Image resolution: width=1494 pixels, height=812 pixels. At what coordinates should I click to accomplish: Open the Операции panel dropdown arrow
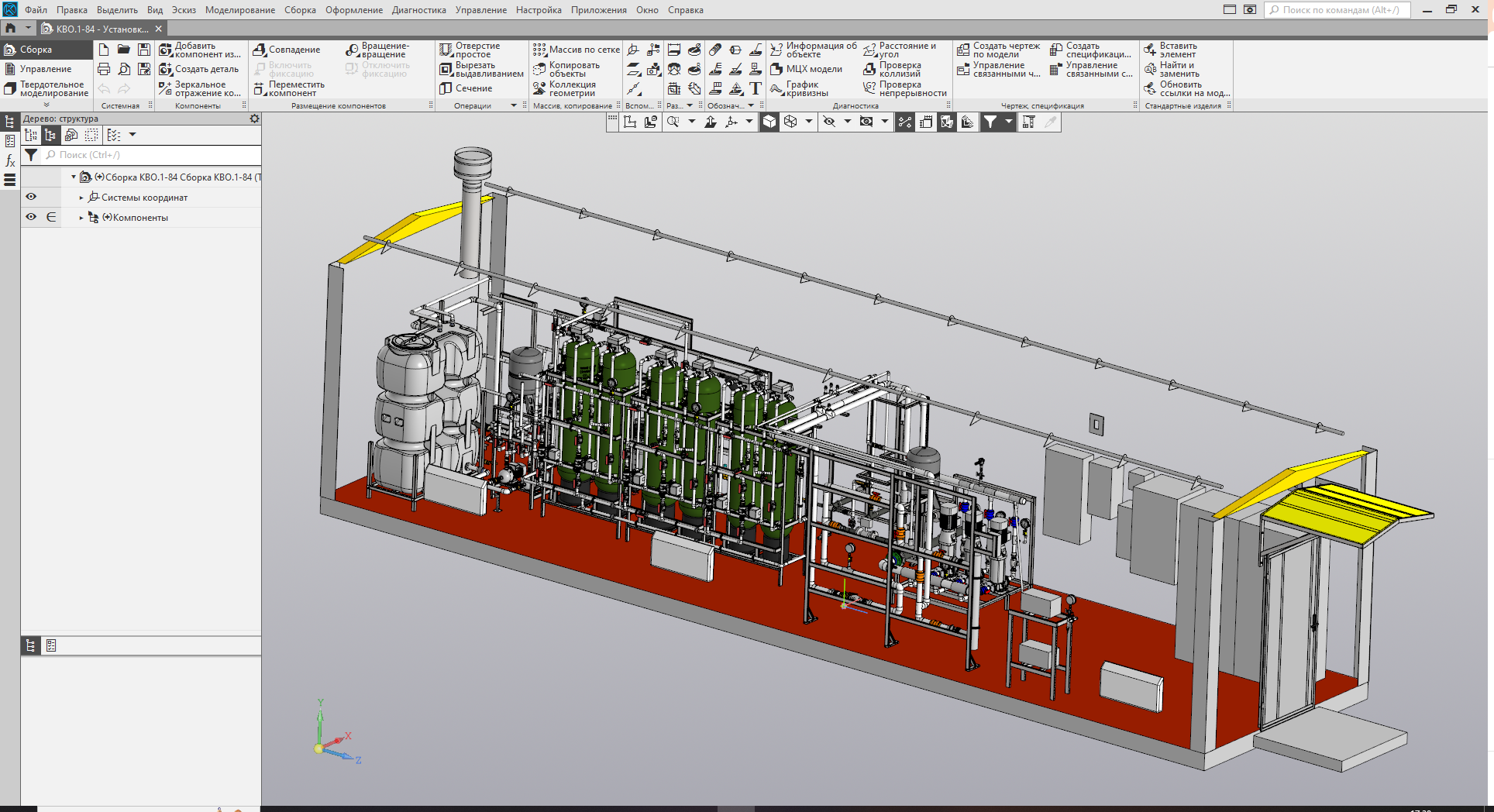click(x=514, y=105)
